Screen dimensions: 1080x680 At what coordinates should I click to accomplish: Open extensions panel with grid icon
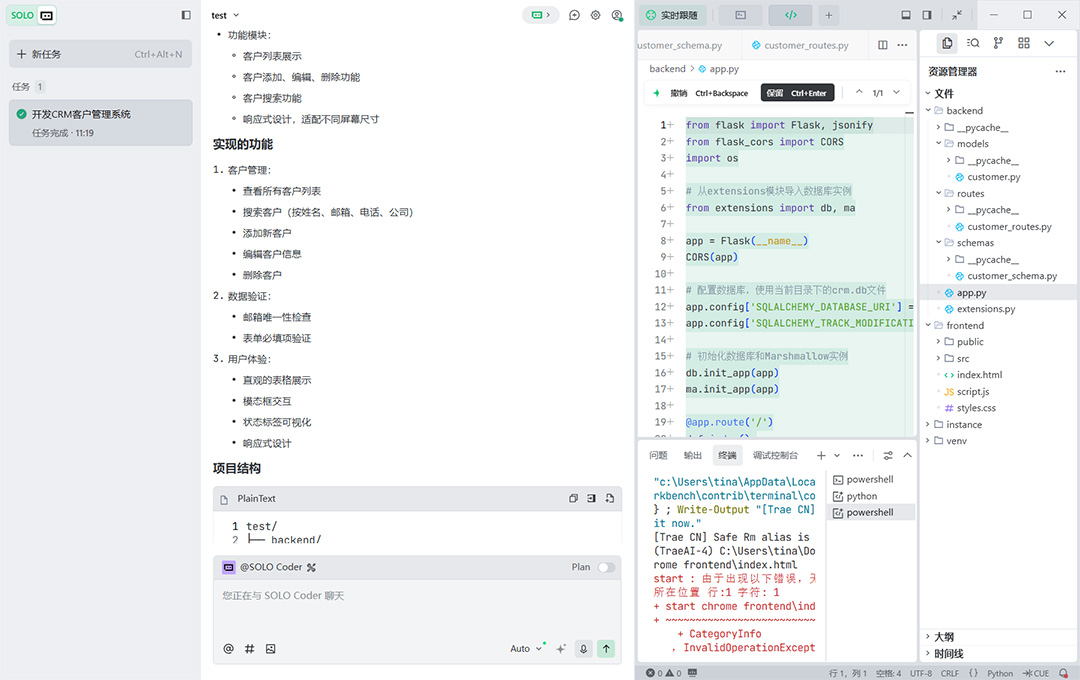click(x=1024, y=42)
